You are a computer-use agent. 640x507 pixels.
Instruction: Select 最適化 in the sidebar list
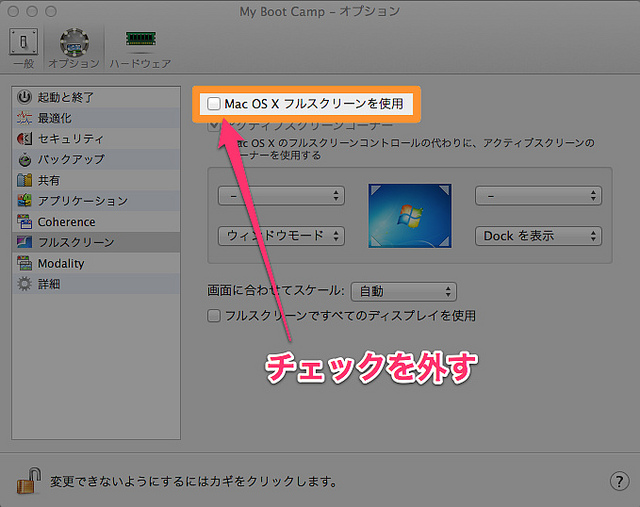pyautogui.click(x=96, y=118)
